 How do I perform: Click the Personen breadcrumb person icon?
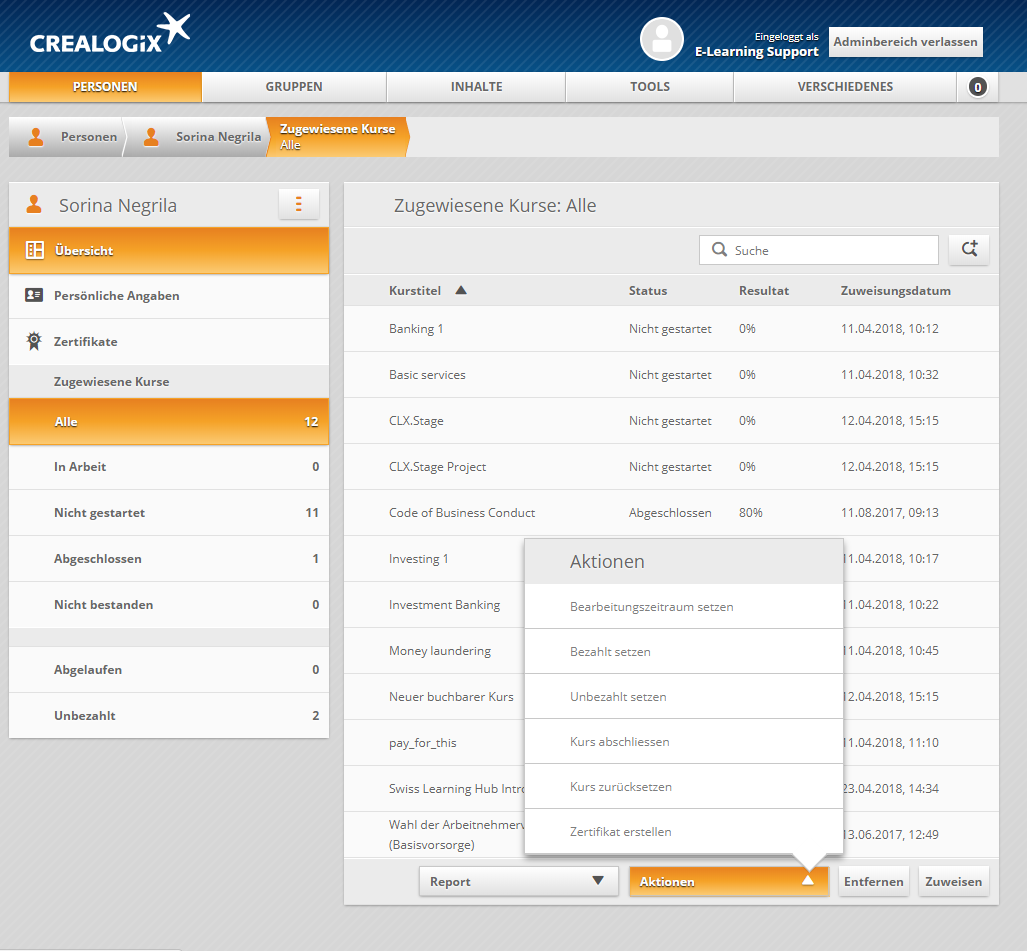(36, 137)
